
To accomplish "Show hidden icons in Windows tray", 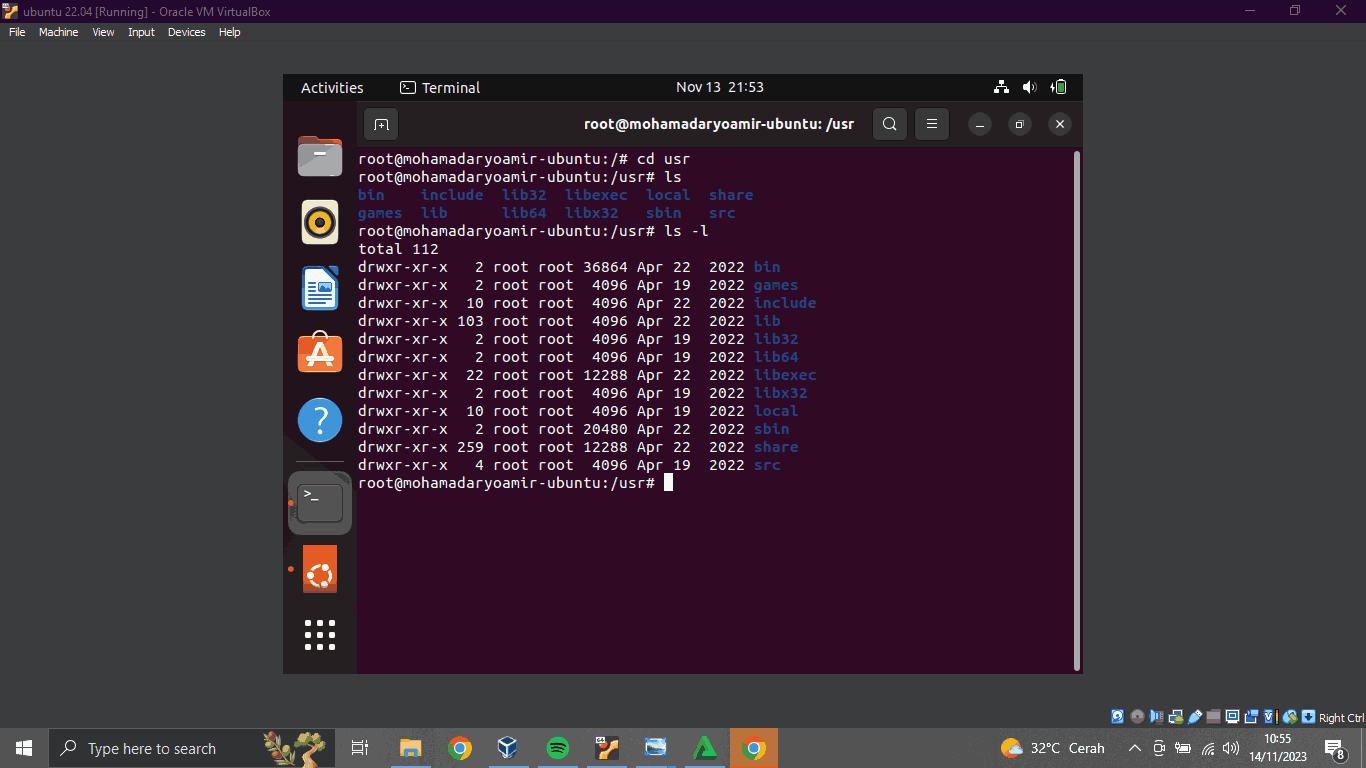I will click(x=1135, y=748).
